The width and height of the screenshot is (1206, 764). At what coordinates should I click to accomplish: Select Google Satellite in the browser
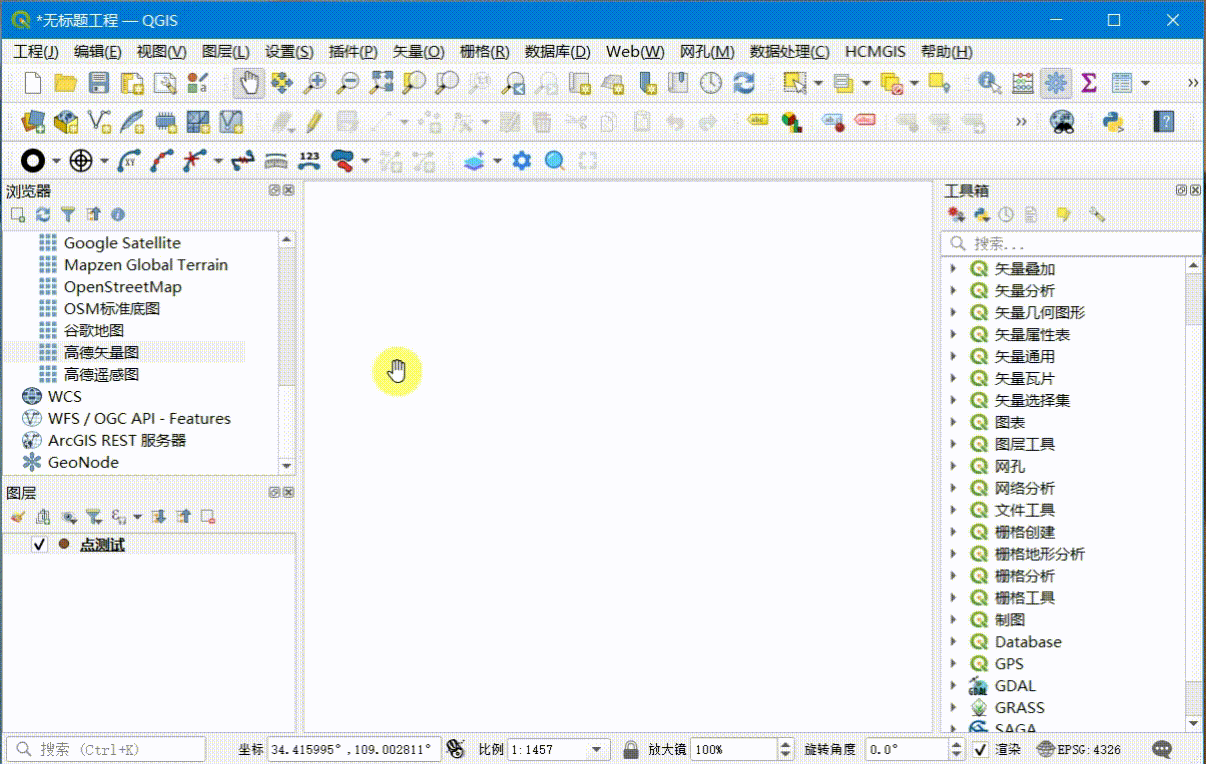coord(122,243)
